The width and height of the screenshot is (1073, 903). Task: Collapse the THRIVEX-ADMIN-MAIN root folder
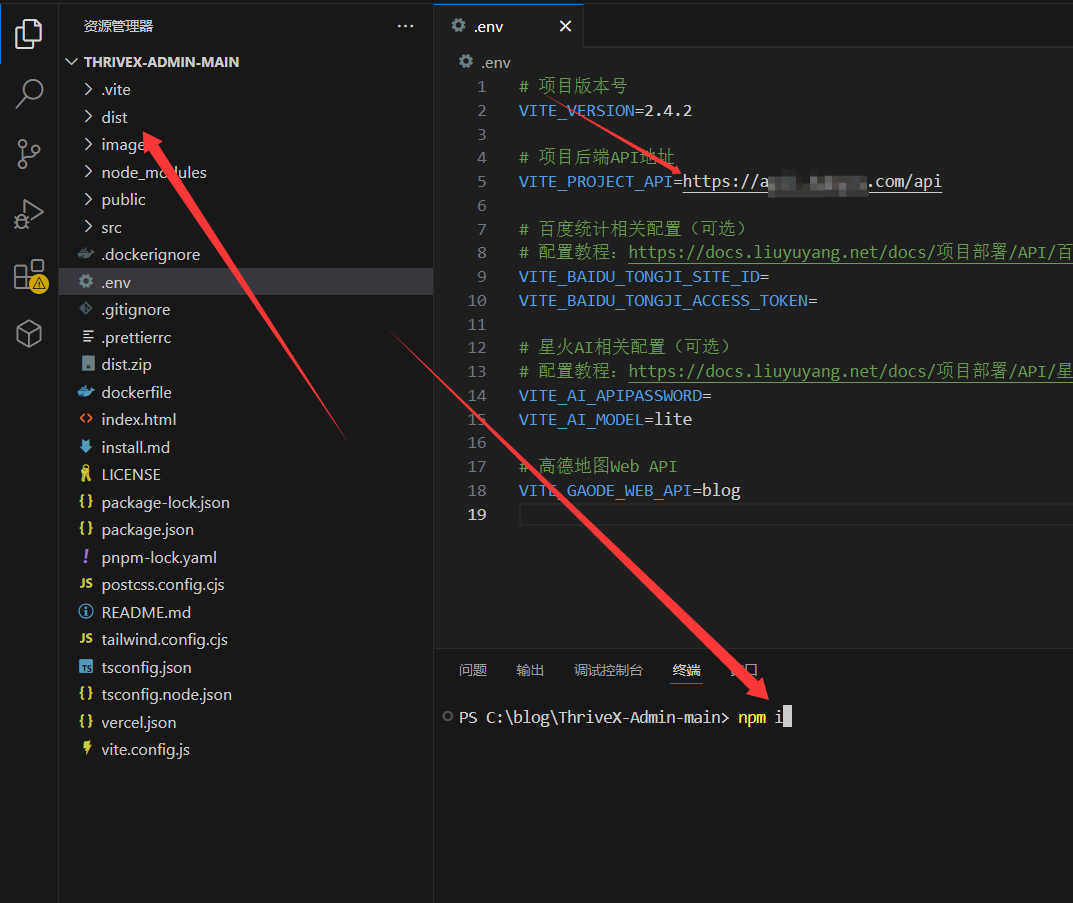tap(71, 62)
